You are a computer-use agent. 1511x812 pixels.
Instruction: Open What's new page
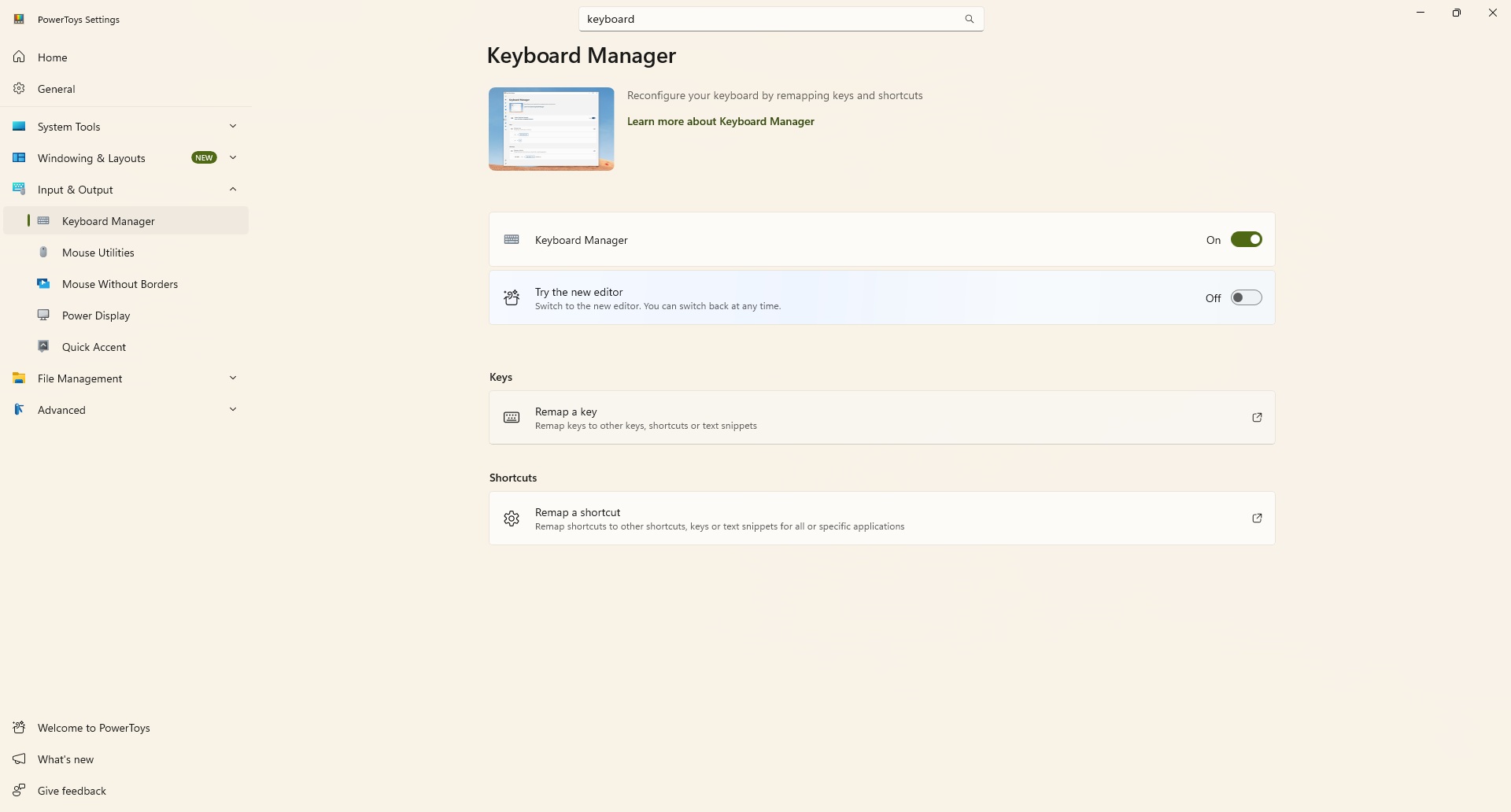(x=126, y=759)
